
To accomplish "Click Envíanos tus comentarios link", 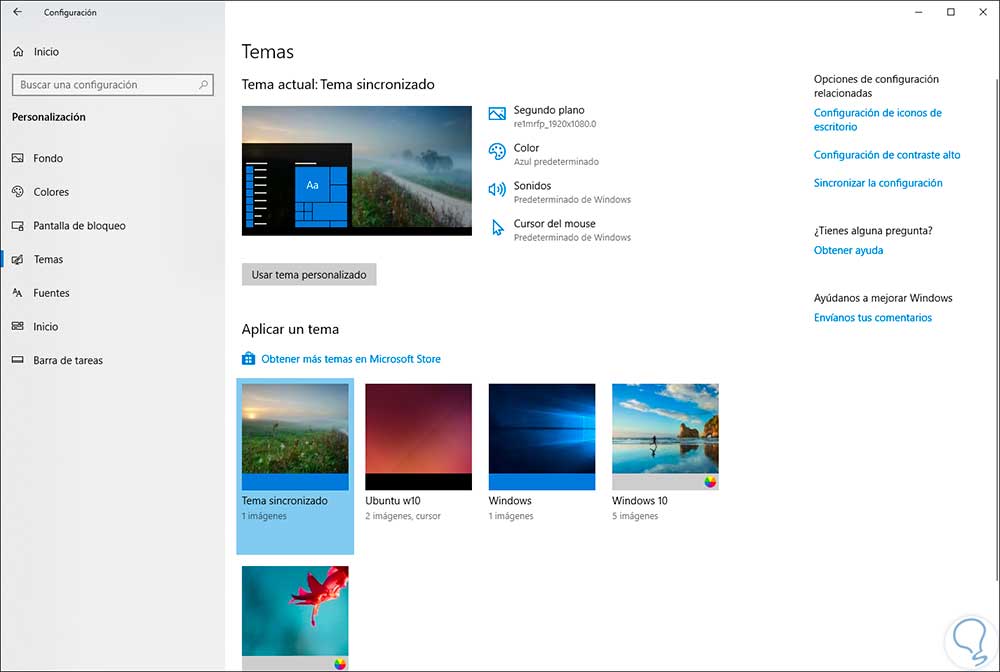I will click(872, 318).
